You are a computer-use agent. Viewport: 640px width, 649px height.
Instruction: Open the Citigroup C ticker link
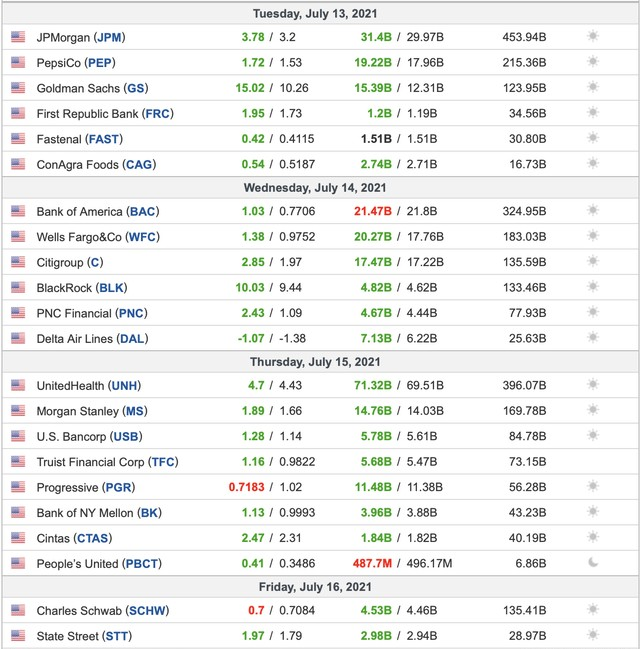pyautogui.click(x=95, y=263)
